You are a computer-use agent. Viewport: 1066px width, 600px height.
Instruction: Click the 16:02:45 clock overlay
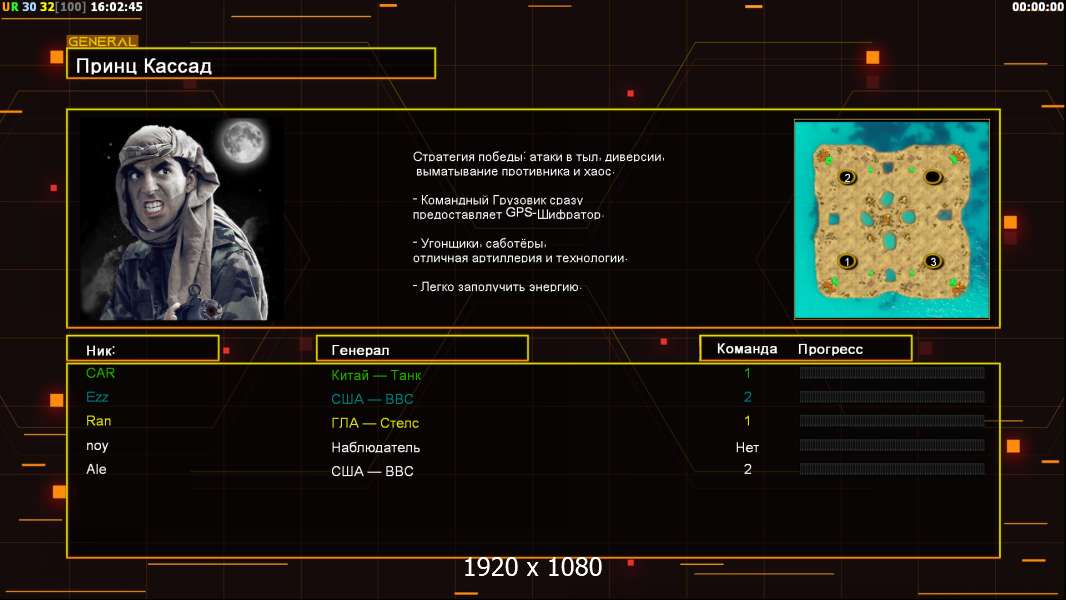point(116,7)
